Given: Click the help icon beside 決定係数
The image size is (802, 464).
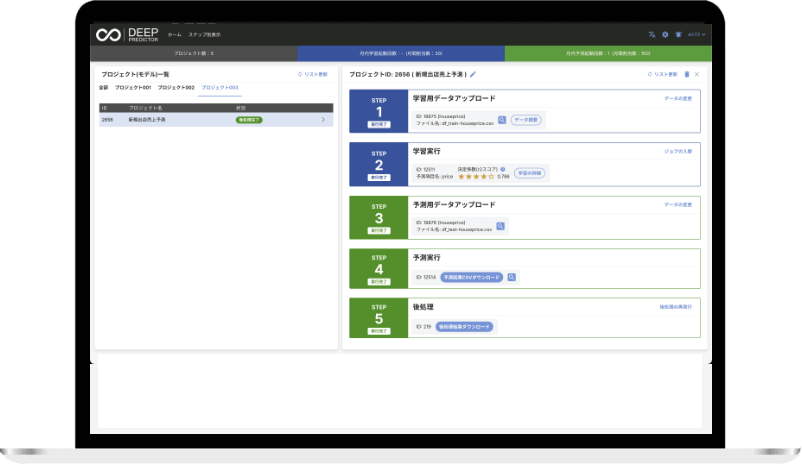Looking at the screenshot, I should [x=502, y=169].
